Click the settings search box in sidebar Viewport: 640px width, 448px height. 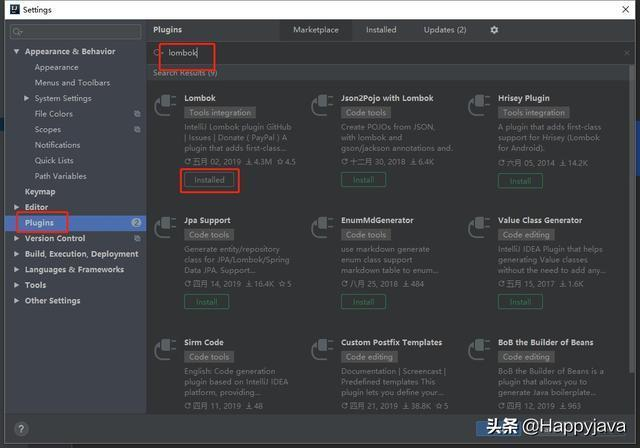pos(76,32)
